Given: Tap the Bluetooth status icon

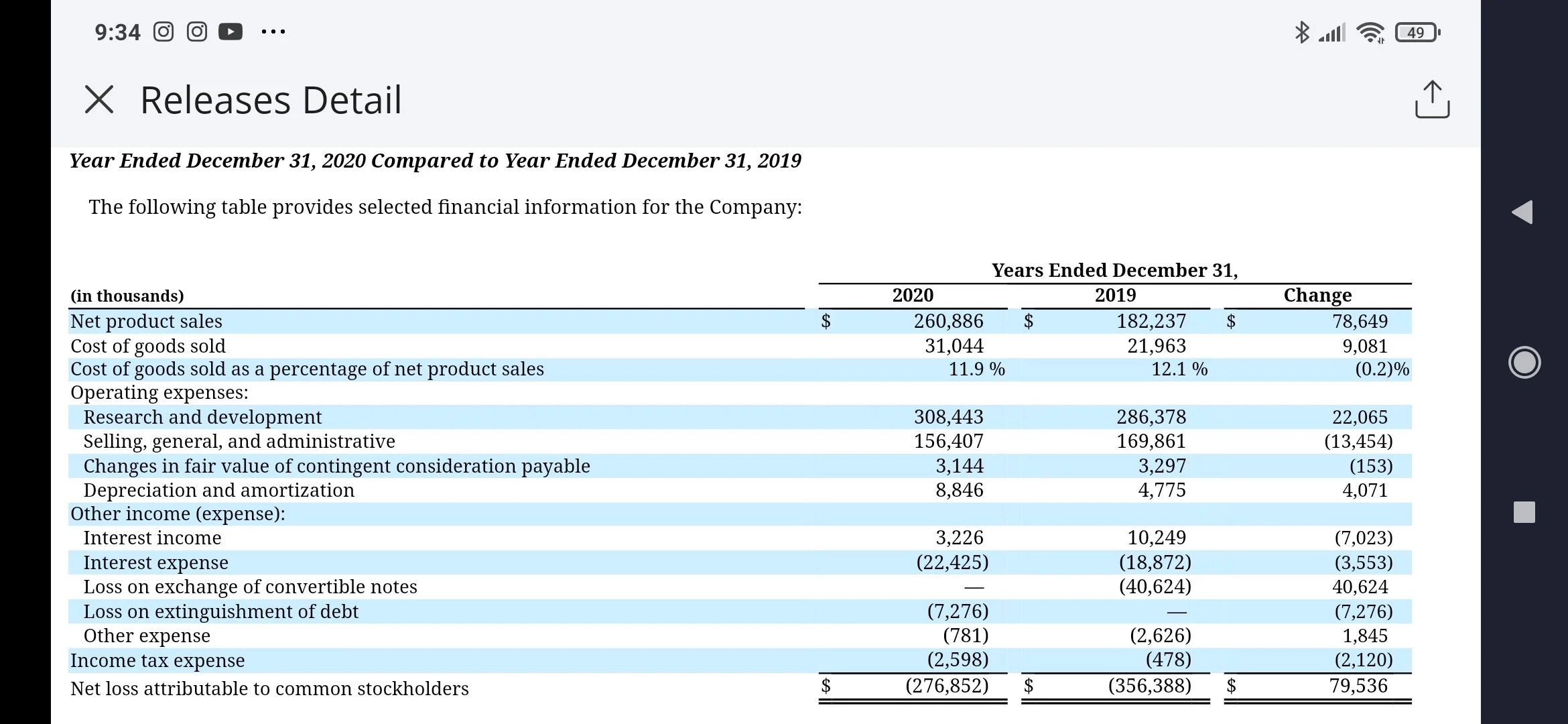Looking at the screenshot, I should point(1301,32).
